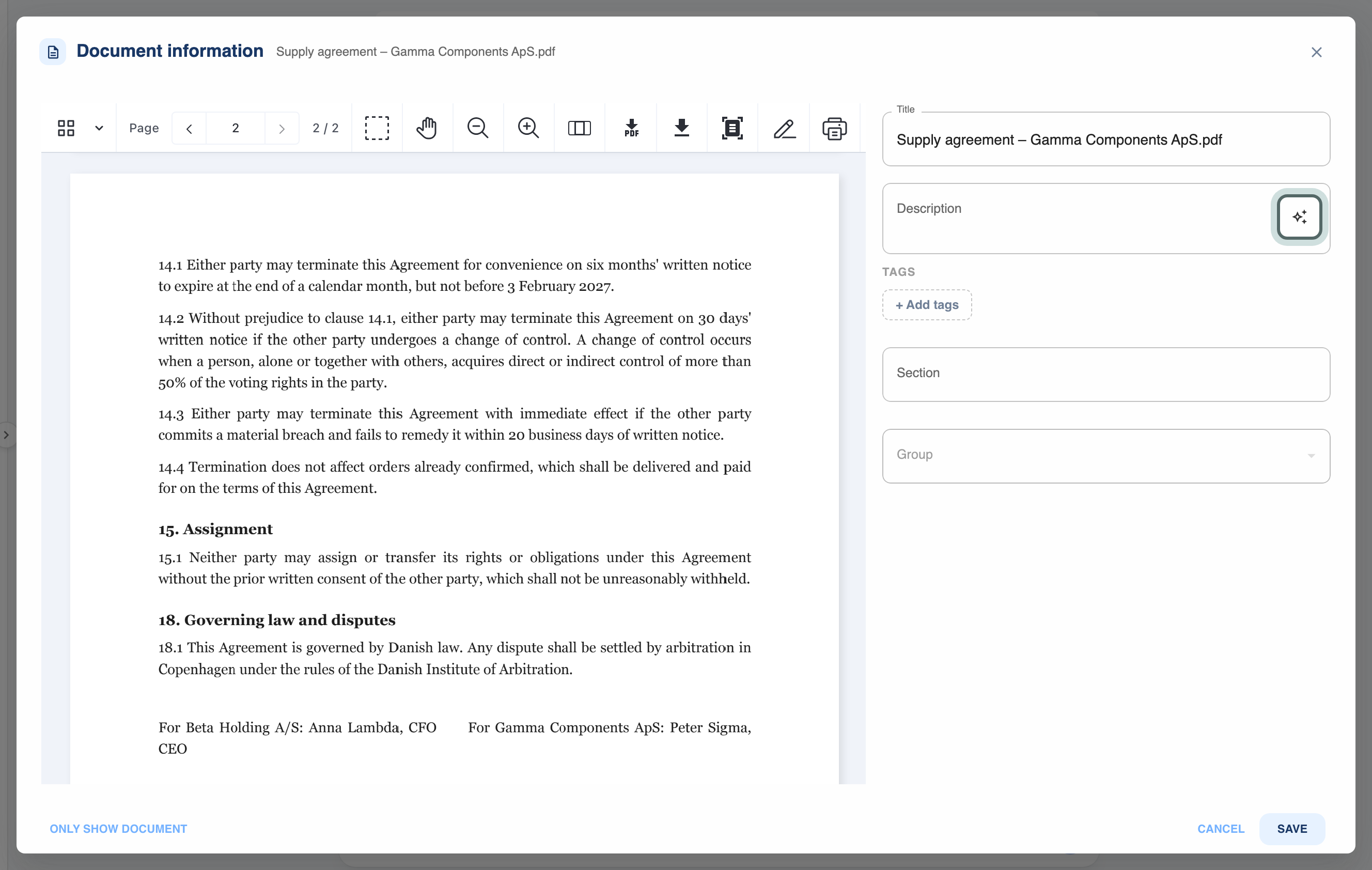Open the Group dropdown

1106,456
